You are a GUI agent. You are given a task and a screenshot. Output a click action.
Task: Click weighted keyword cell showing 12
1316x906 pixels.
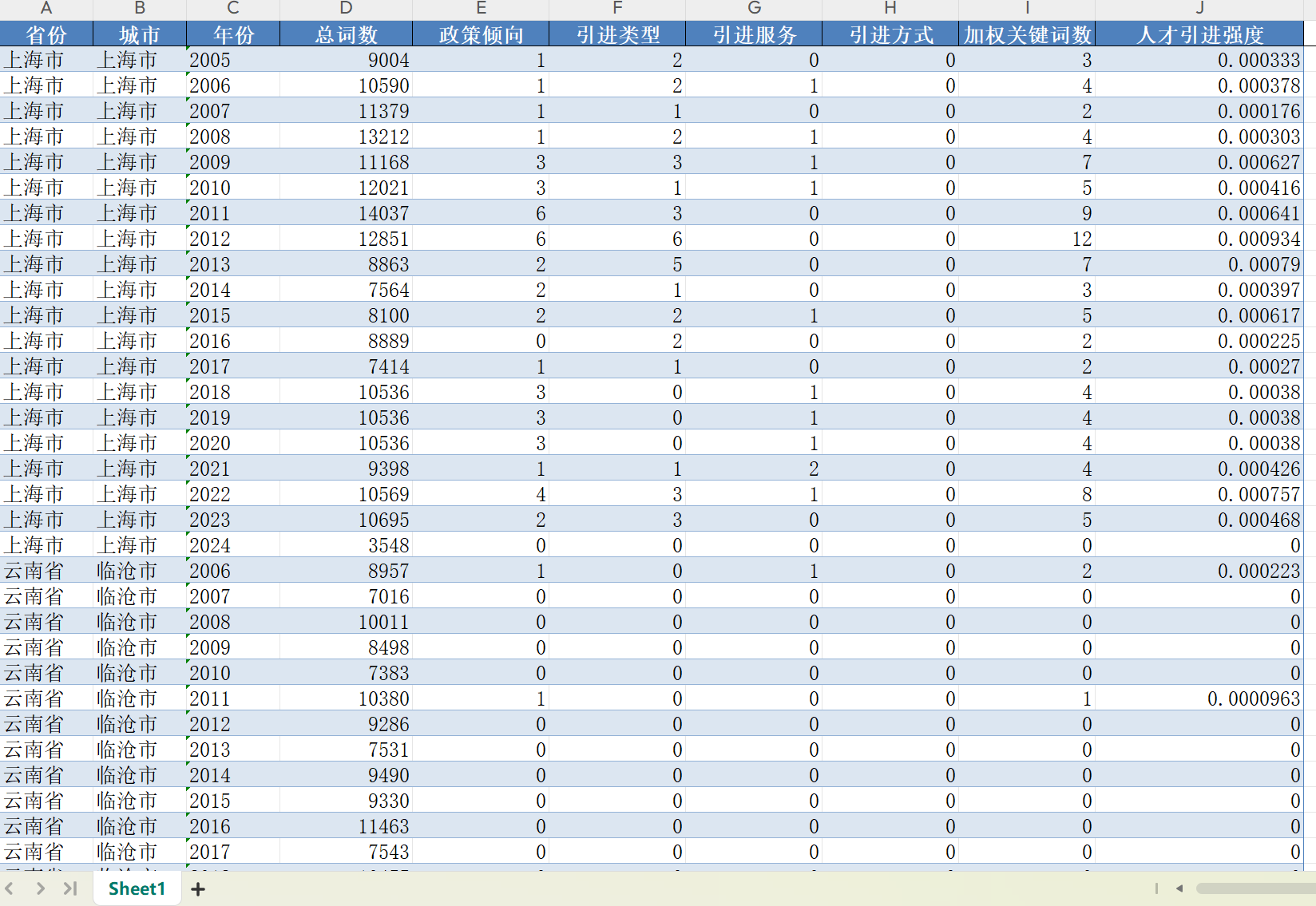click(x=1027, y=239)
